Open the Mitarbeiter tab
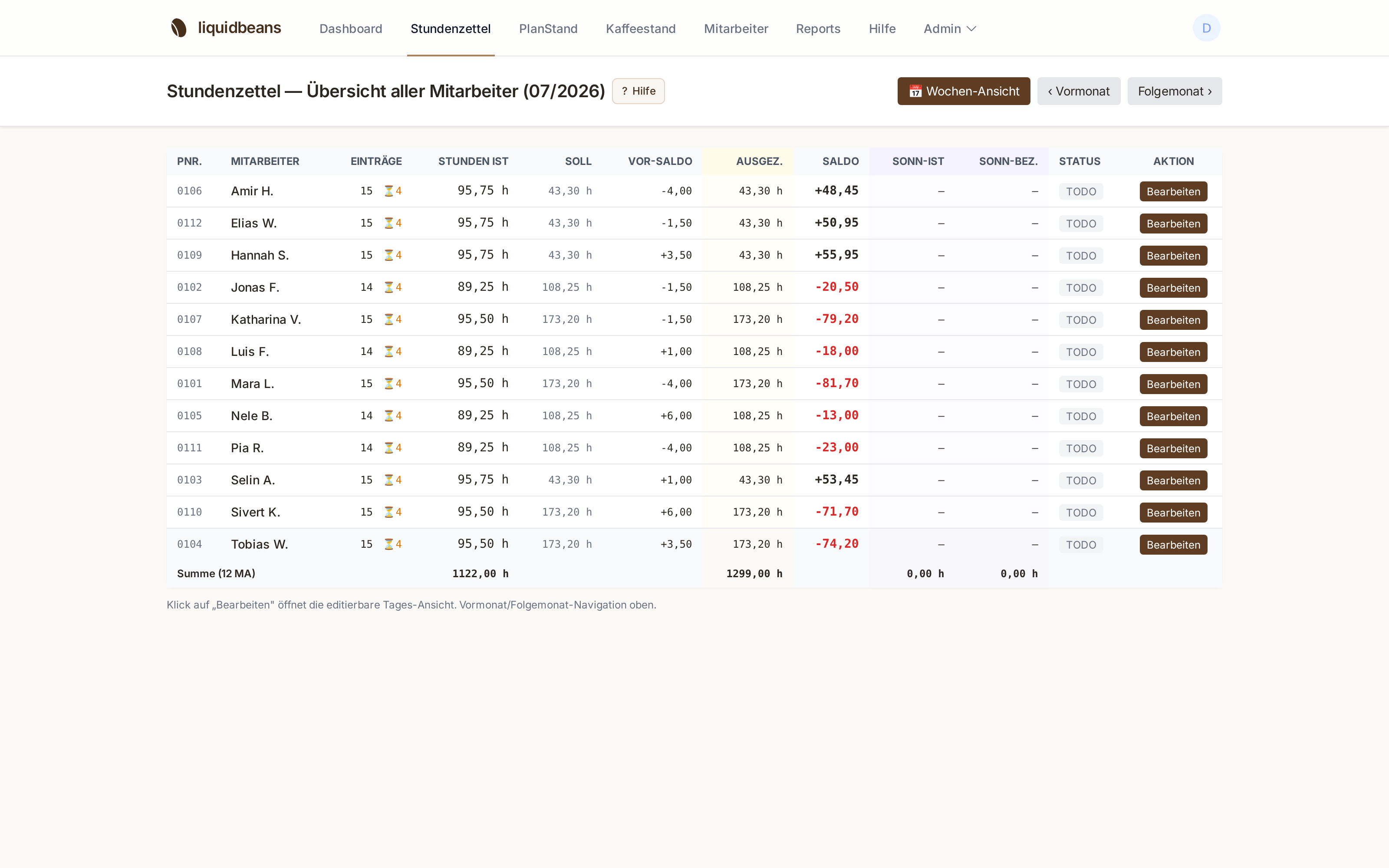The width and height of the screenshot is (1389, 868). [x=736, y=29]
